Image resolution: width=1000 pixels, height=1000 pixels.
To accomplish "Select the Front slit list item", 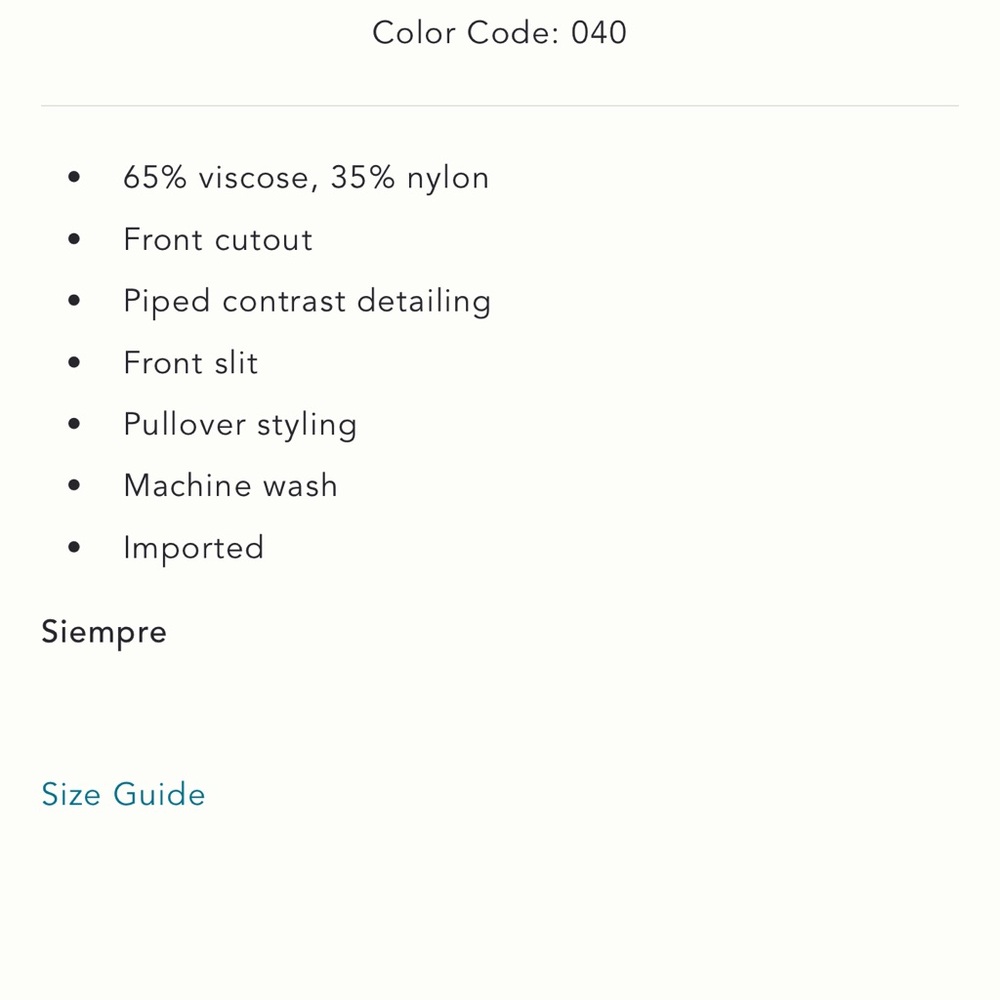I will 191,363.
